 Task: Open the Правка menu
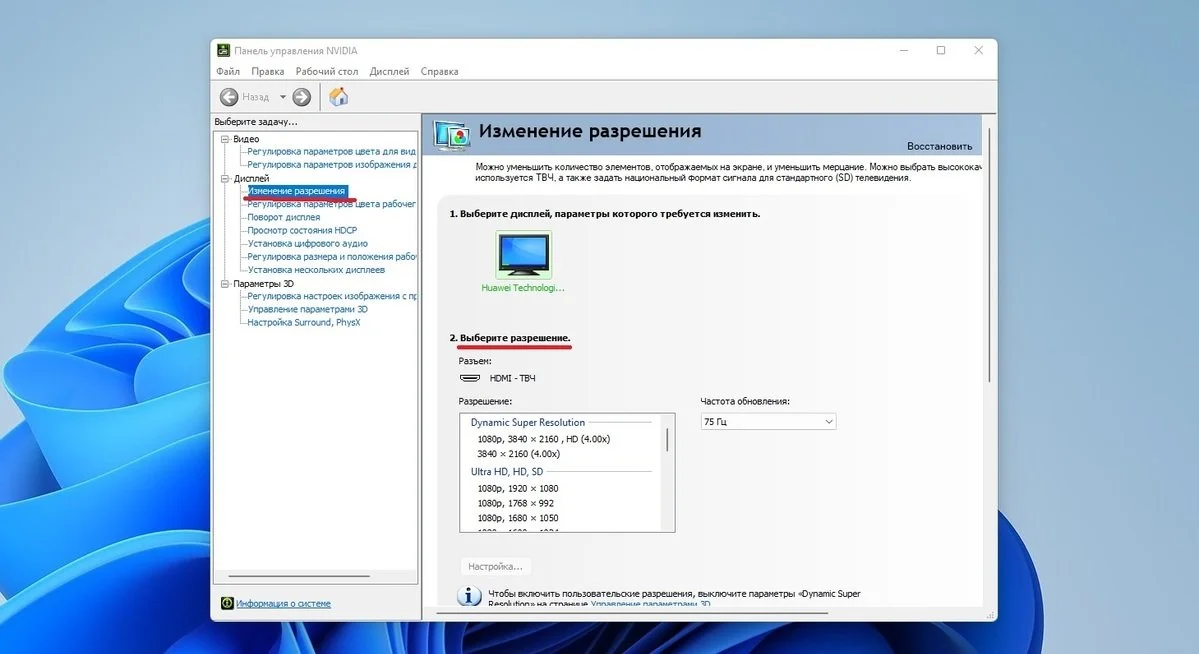tap(268, 71)
